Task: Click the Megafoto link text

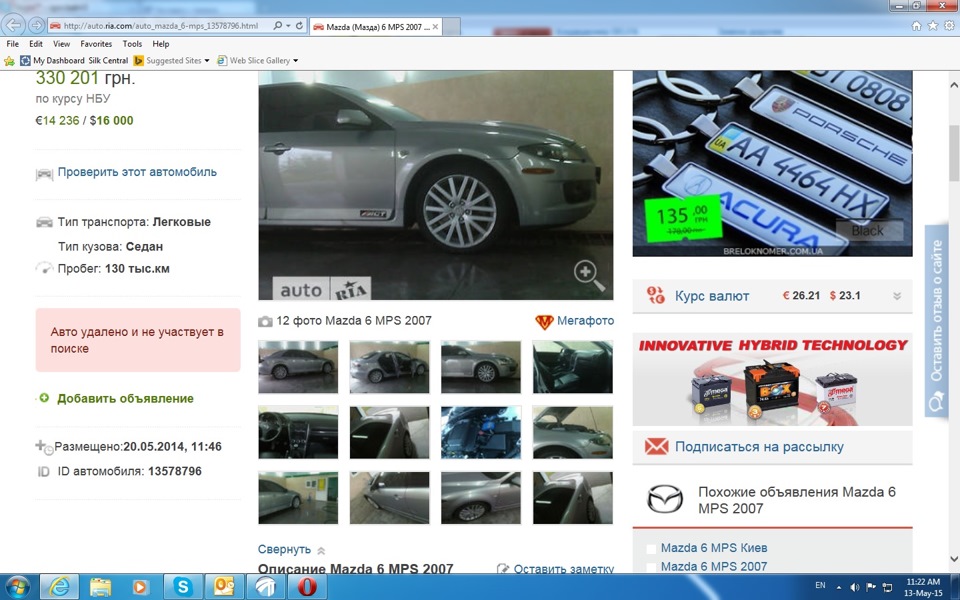Action: [585, 321]
